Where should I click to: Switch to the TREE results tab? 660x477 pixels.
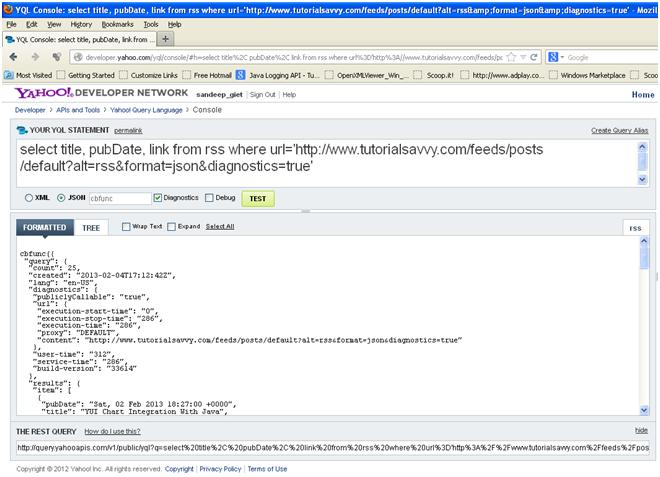[x=91, y=228]
